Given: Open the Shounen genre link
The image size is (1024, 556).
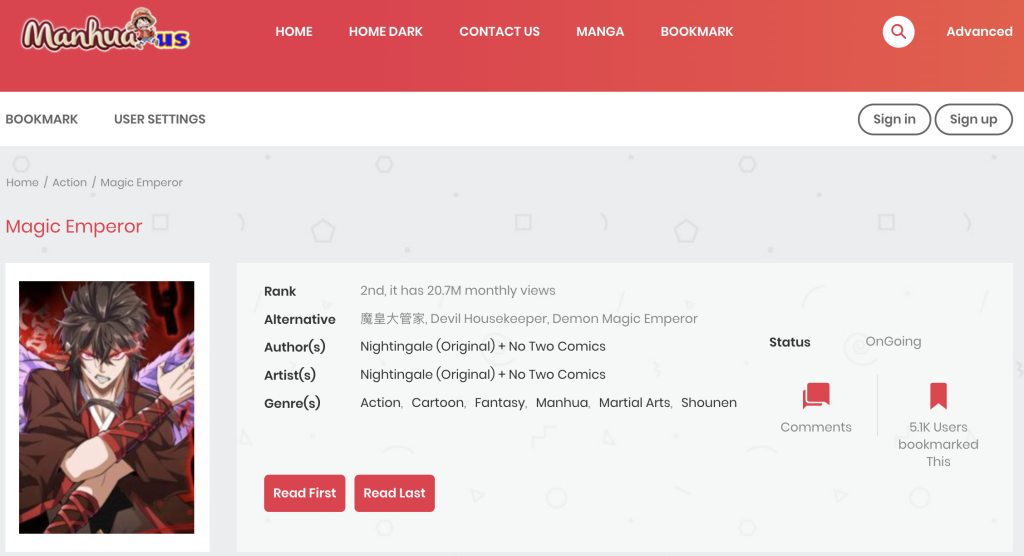Looking at the screenshot, I should coord(708,403).
